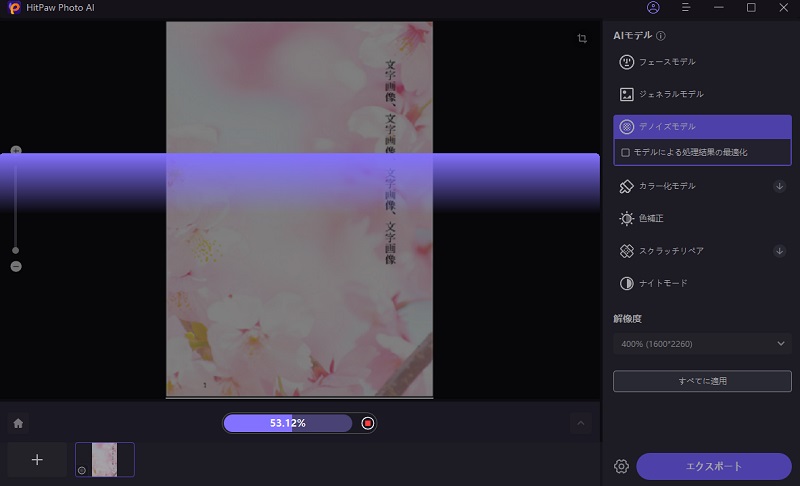Expand カラー化モデル download arrow
The height and width of the screenshot is (486, 800).
tap(779, 186)
